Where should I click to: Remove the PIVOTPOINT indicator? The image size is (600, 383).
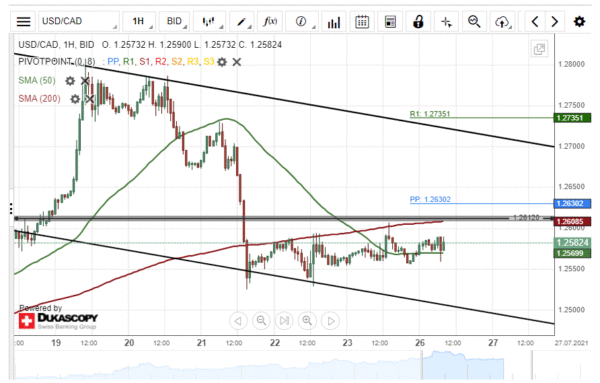coord(237,62)
